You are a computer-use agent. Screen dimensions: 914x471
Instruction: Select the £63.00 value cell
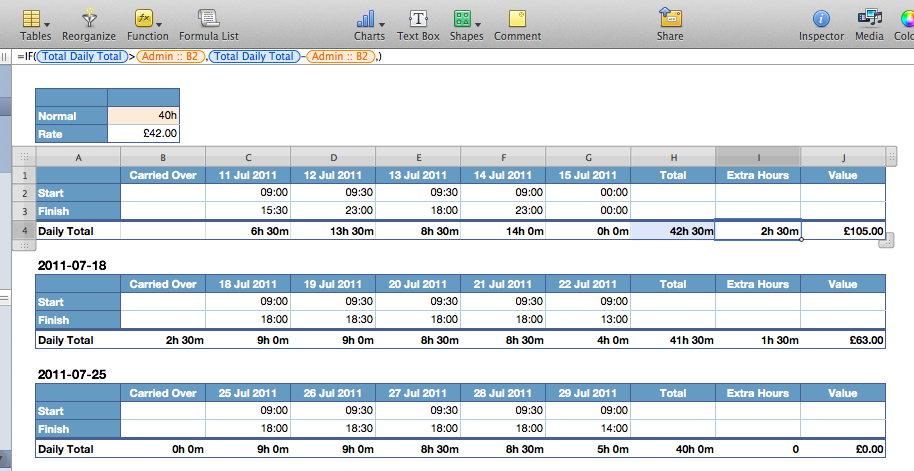[843, 340]
